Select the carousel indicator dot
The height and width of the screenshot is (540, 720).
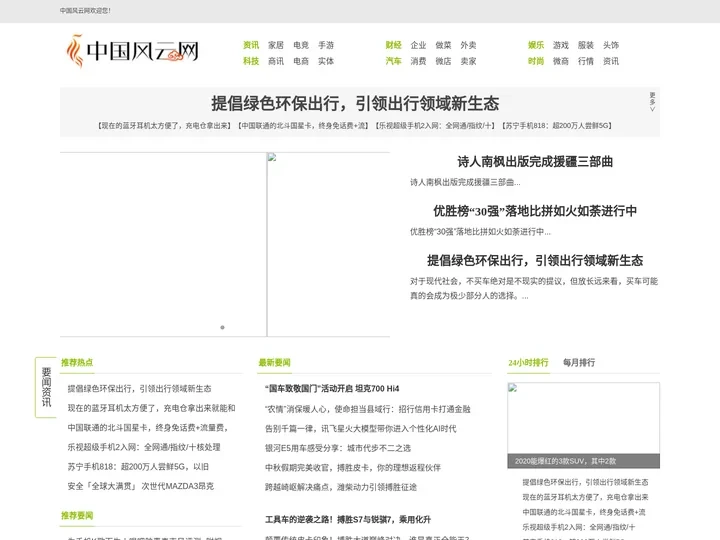coord(222,327)
